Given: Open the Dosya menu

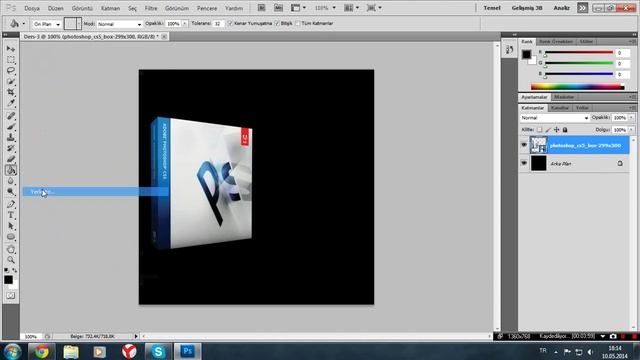Looking at the screenshot, I should (32, 8).
